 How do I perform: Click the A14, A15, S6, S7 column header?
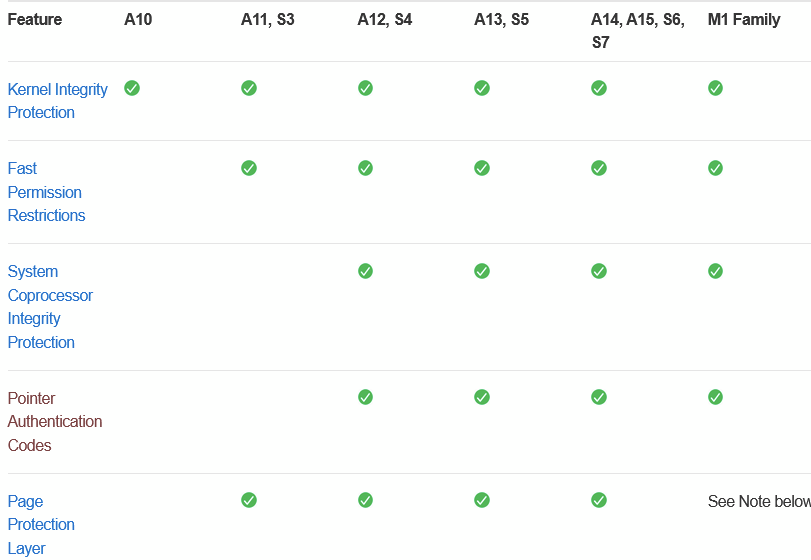pos(638,31)
